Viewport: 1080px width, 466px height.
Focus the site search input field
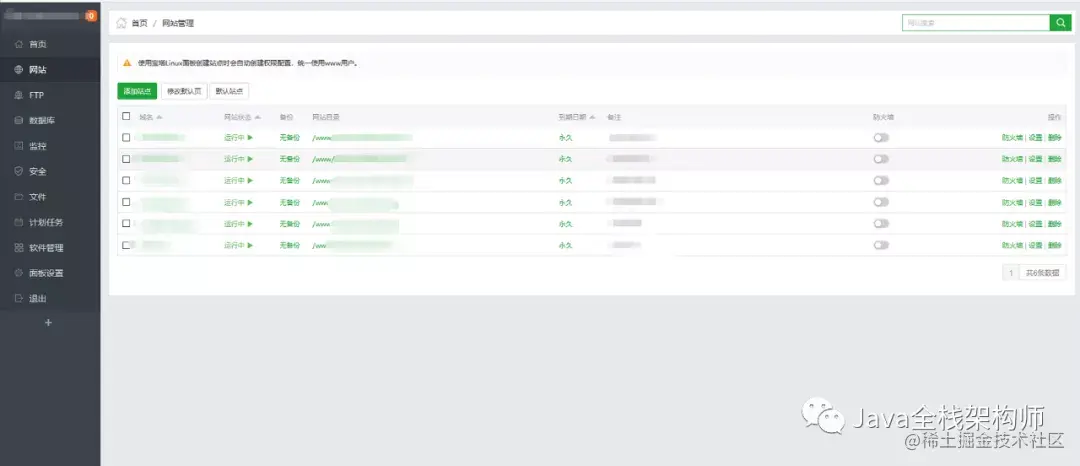(976, 23)
